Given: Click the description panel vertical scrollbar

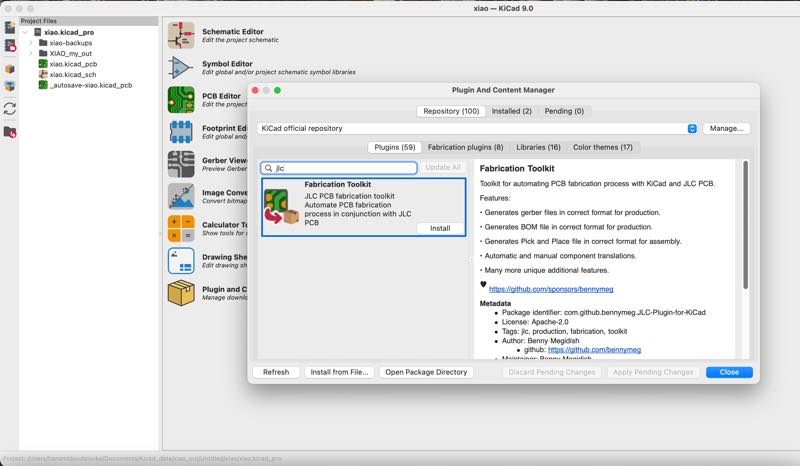Looking at the screenshot, I should [x=745, y=225].
